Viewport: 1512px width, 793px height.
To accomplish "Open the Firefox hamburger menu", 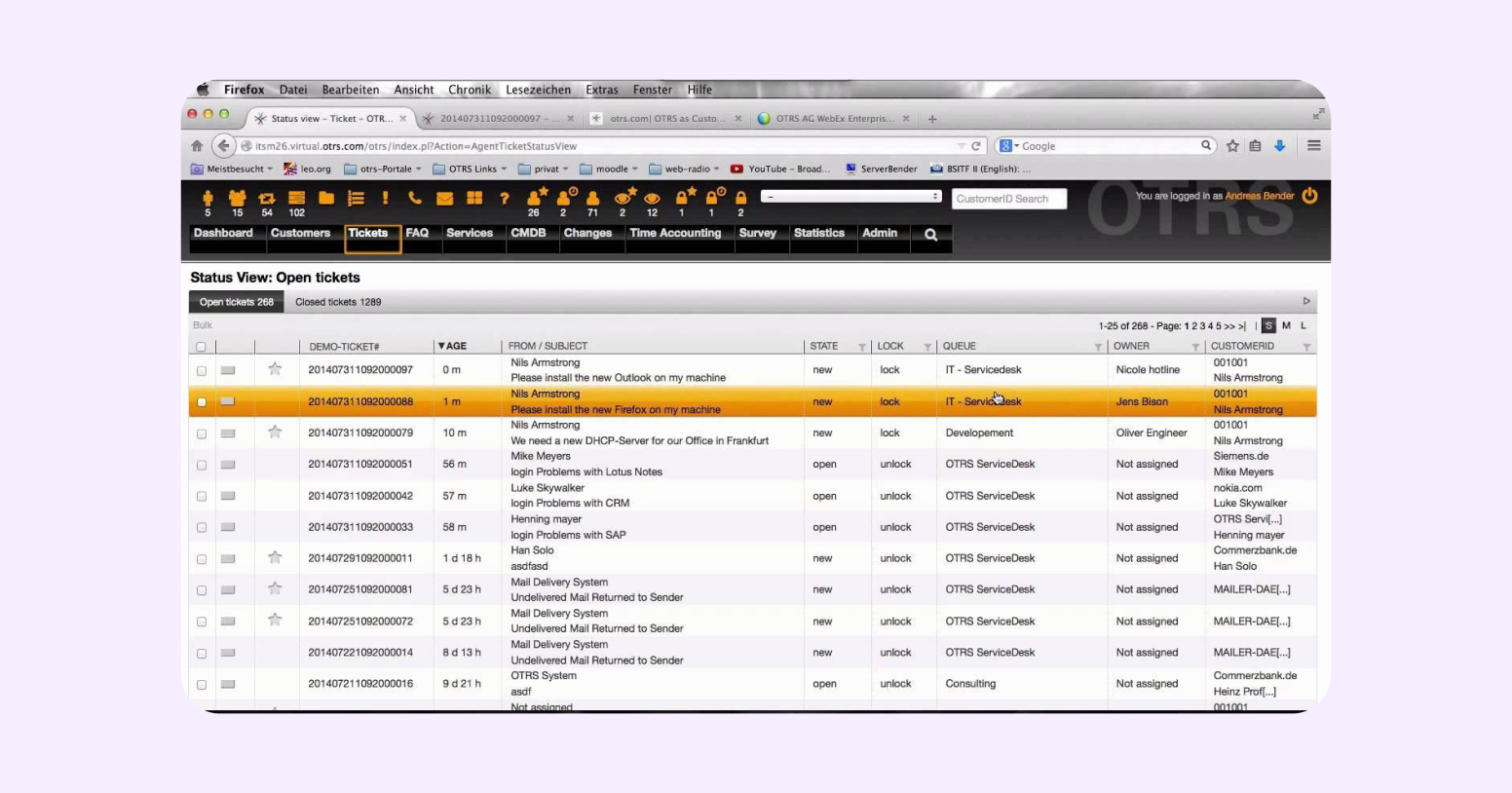I will (1314, 146).
